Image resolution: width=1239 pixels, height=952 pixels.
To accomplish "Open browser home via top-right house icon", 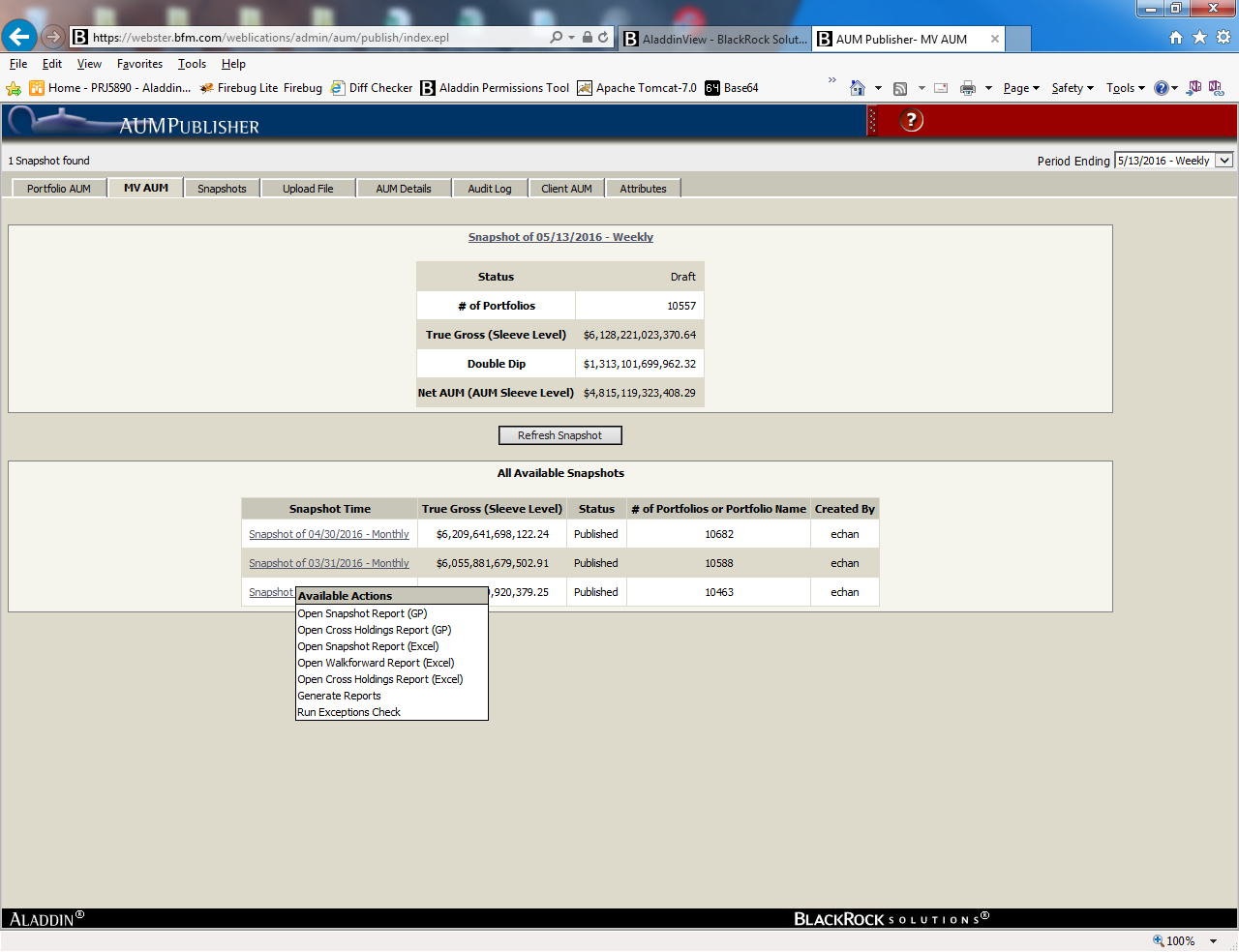I will [1176, 37].
